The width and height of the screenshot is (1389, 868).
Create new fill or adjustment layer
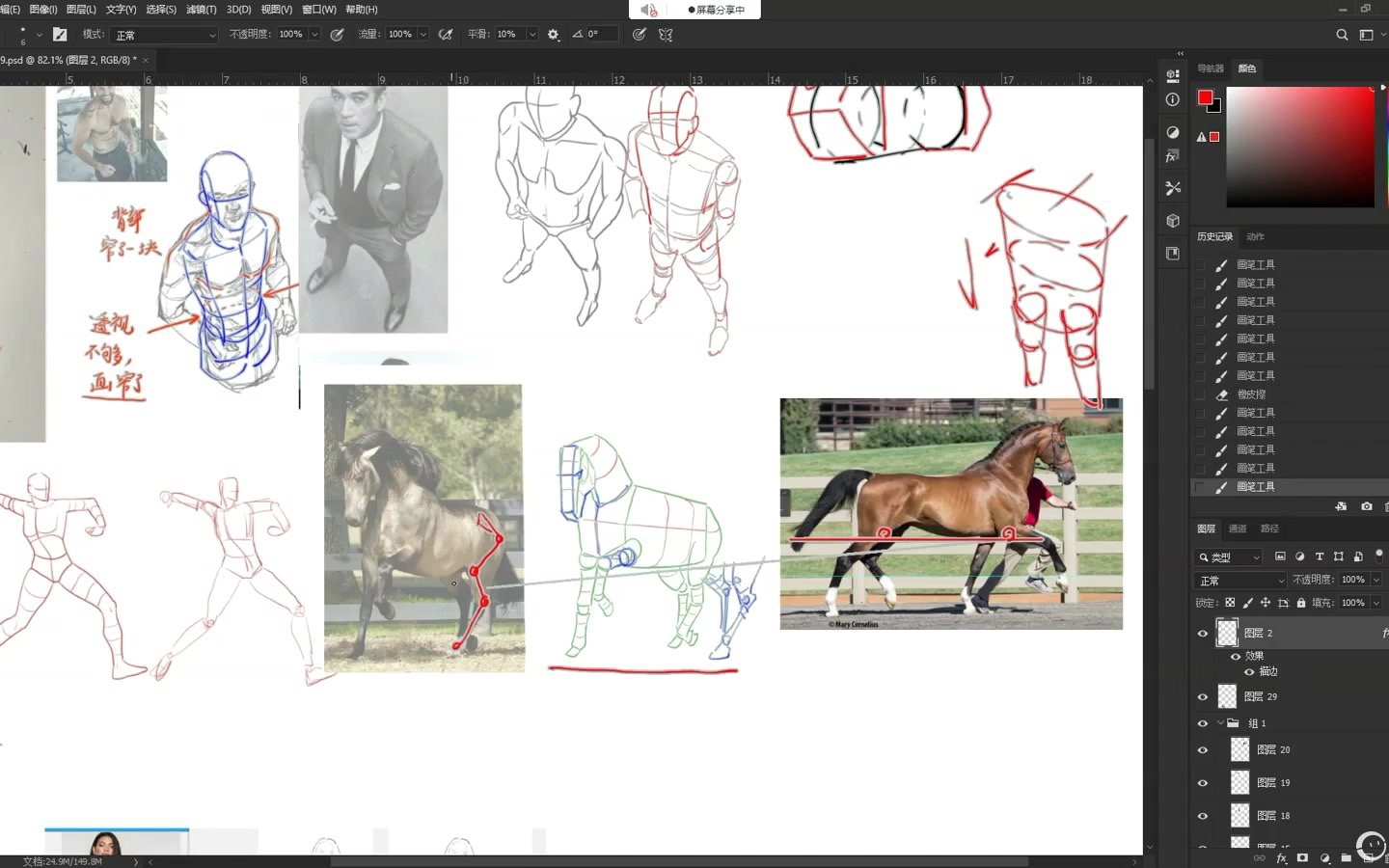click(x=1324, y=858)
